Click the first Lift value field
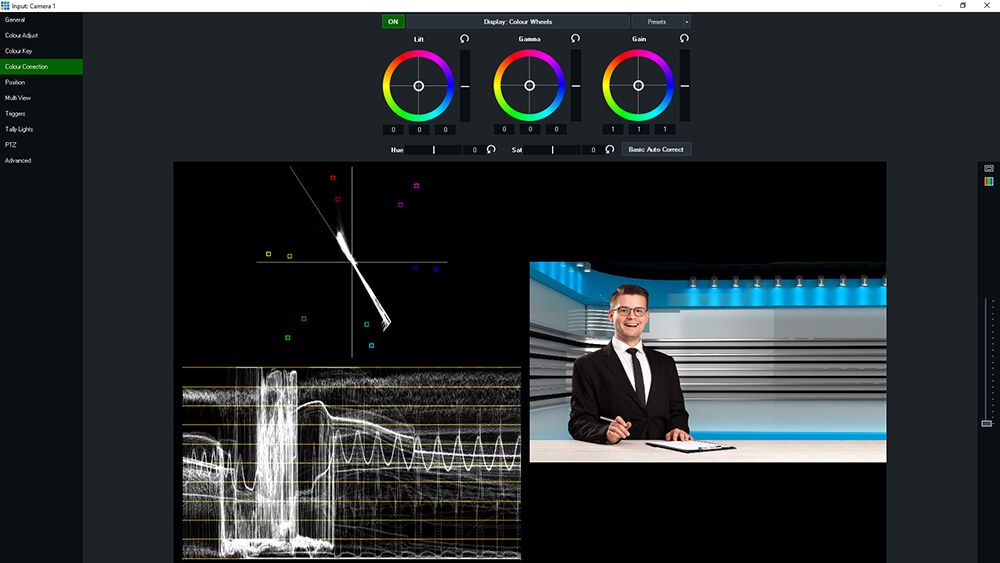Screen dimensions: 1000x563 click(x=394, y=129)
